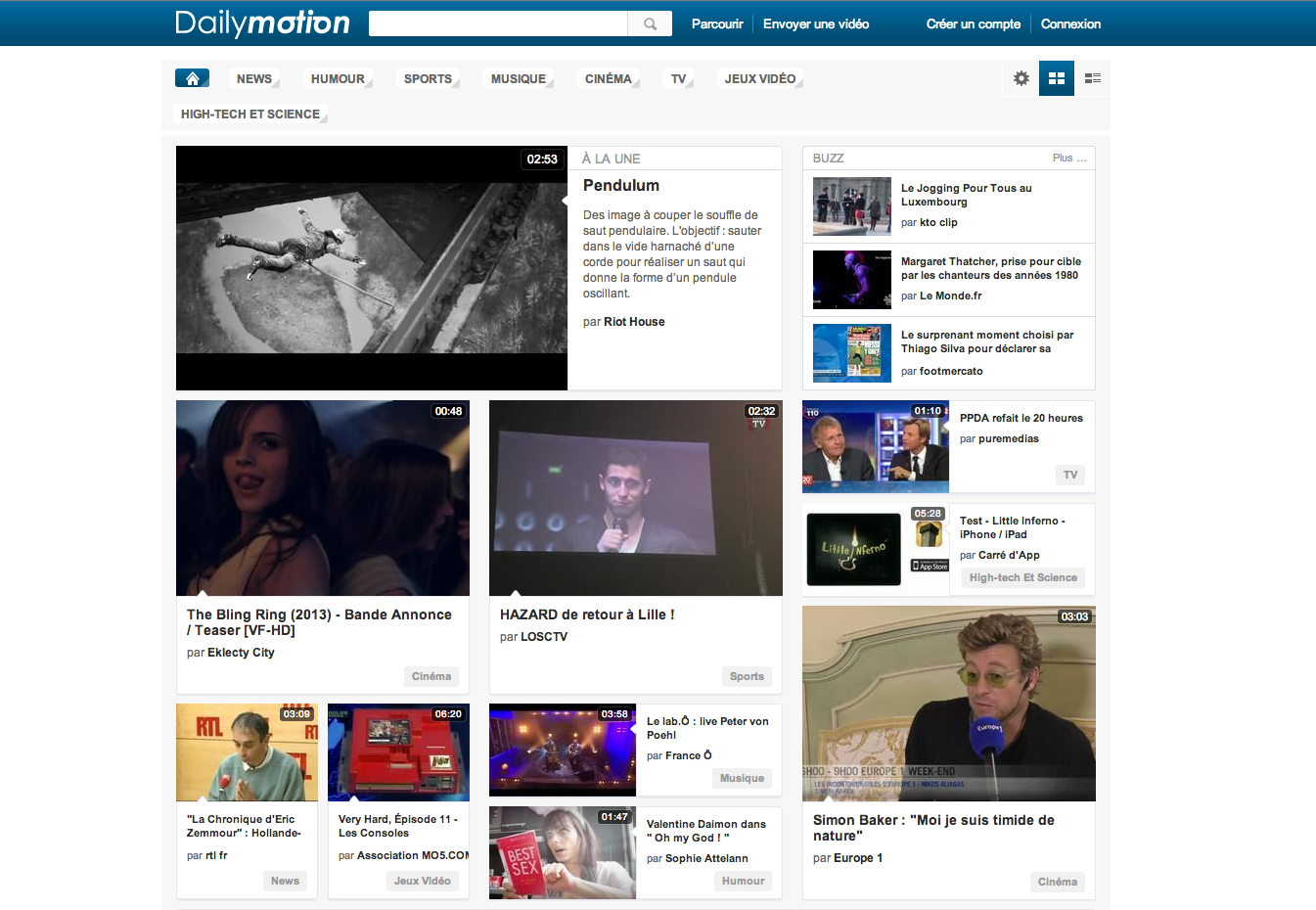Visit the Sophie Attelann channel
Image resolution: width=1316 pixels, height=910 pixels.
706,858
